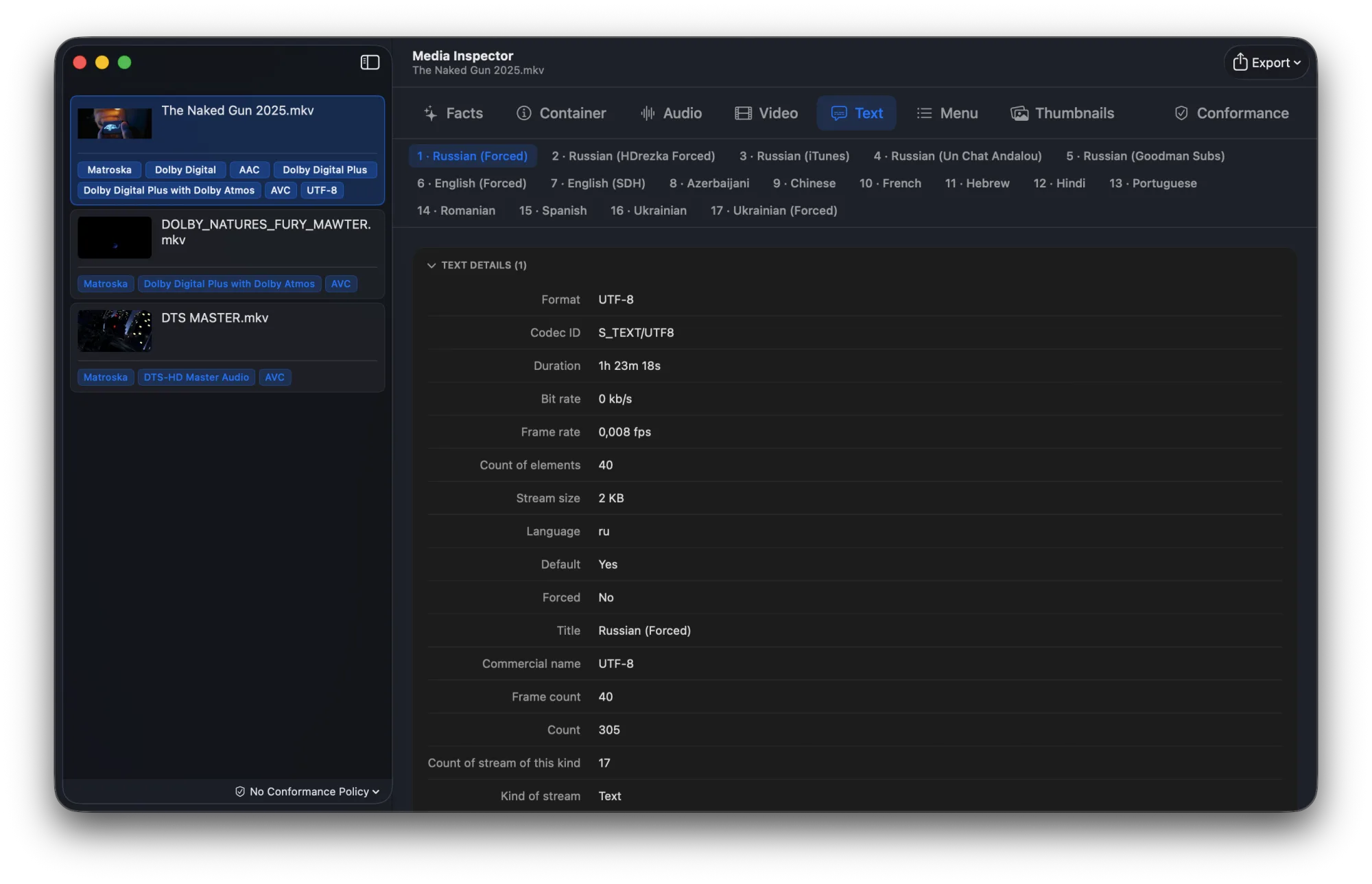Click the DTS MASTER.mkv file name
This screenshot has height=884, width=1372.
pos(215,318)
